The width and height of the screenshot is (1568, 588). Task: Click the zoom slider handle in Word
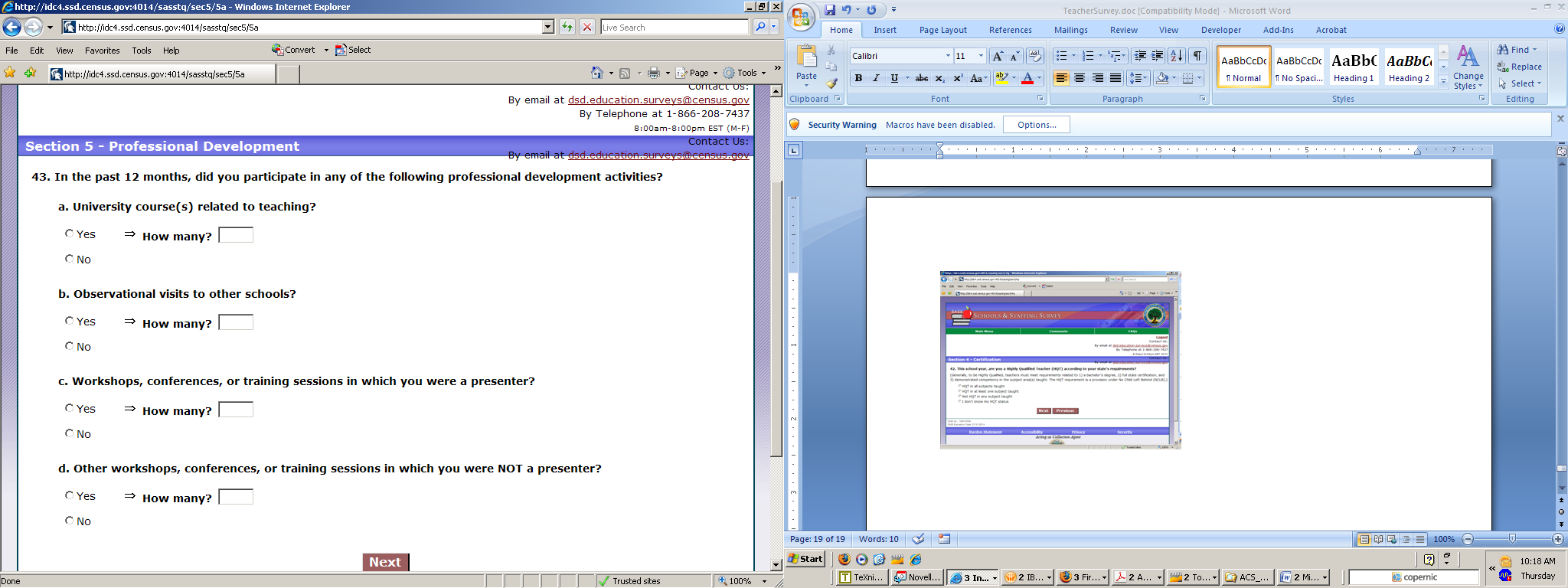(x=1512, y=539)
